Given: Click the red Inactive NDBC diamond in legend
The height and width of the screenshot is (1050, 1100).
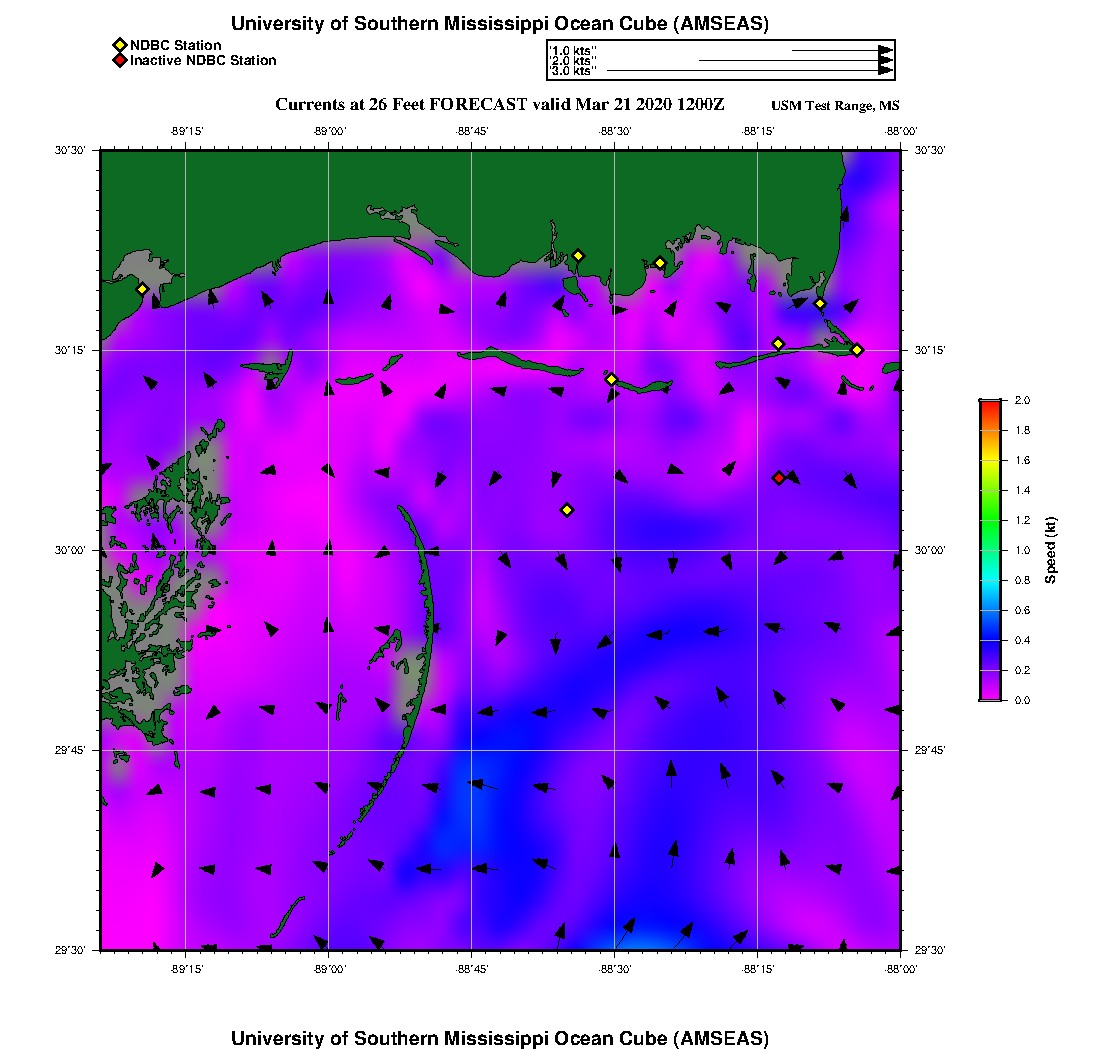Looking at the screenshot, I should 119,60.
